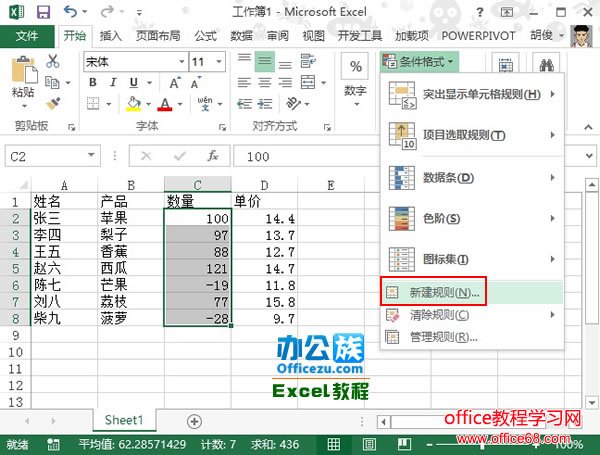
Task: Open Find with the binoculars icon
Action: pyautogui.click(x=546, y=65)
